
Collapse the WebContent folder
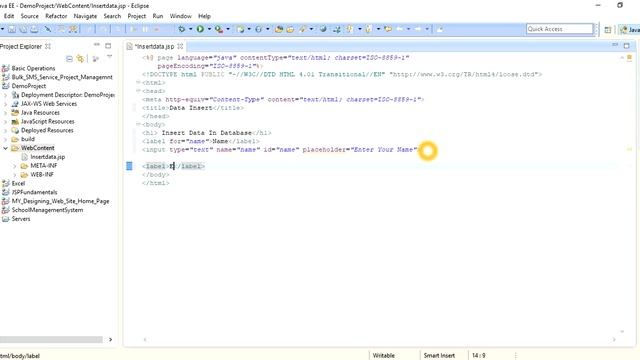point(6,148)
